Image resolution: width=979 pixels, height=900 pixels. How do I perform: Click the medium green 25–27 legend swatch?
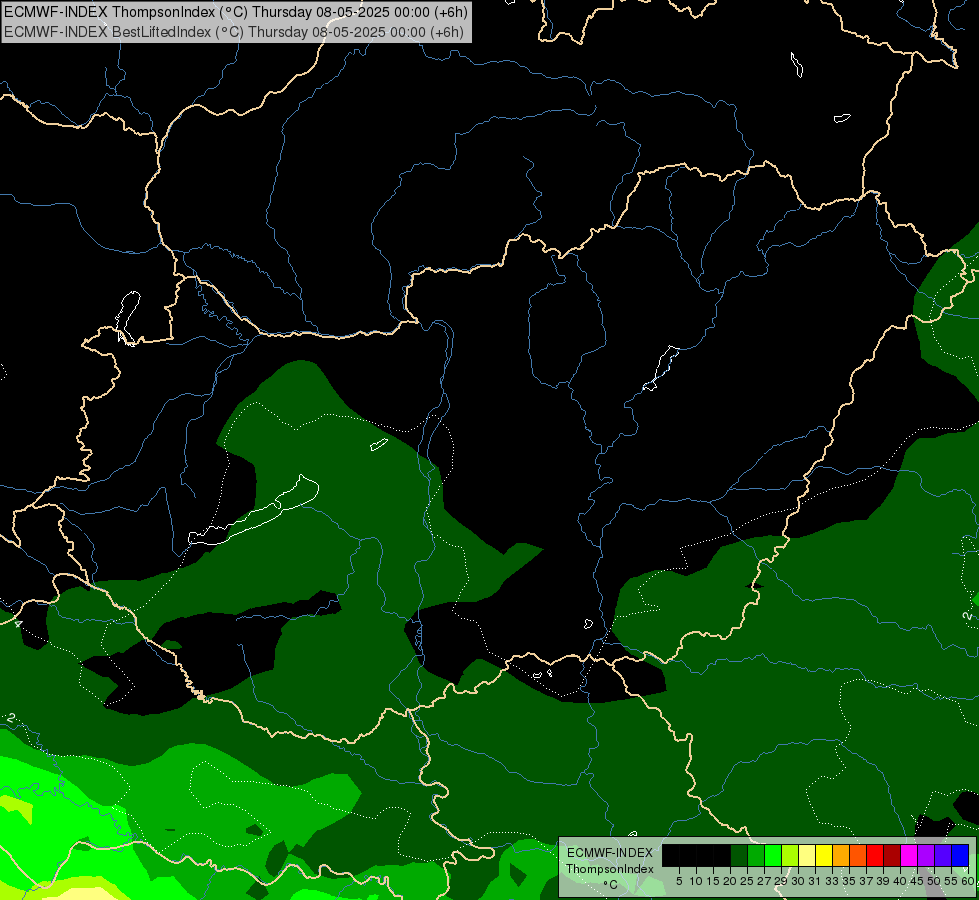(x=756, y=855)
